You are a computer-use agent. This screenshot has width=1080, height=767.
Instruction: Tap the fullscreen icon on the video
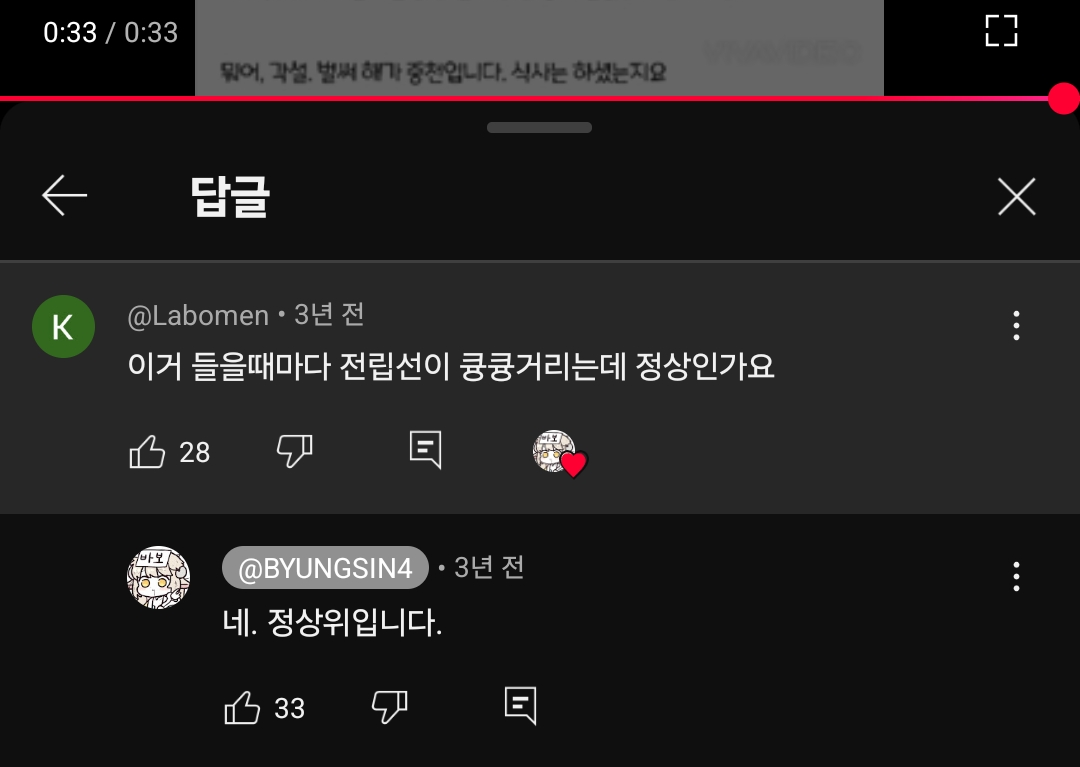tap(1001, 31)
